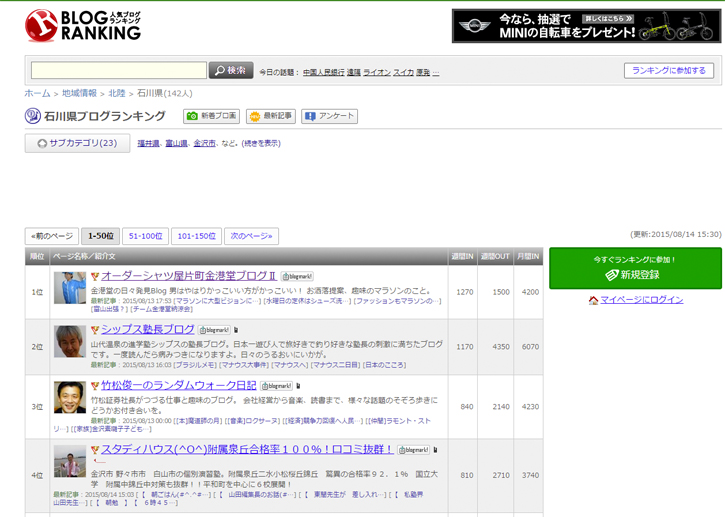Click the Blog Ranking logo
The height and width of the screenshot is (517, 725).
point(83,25)
